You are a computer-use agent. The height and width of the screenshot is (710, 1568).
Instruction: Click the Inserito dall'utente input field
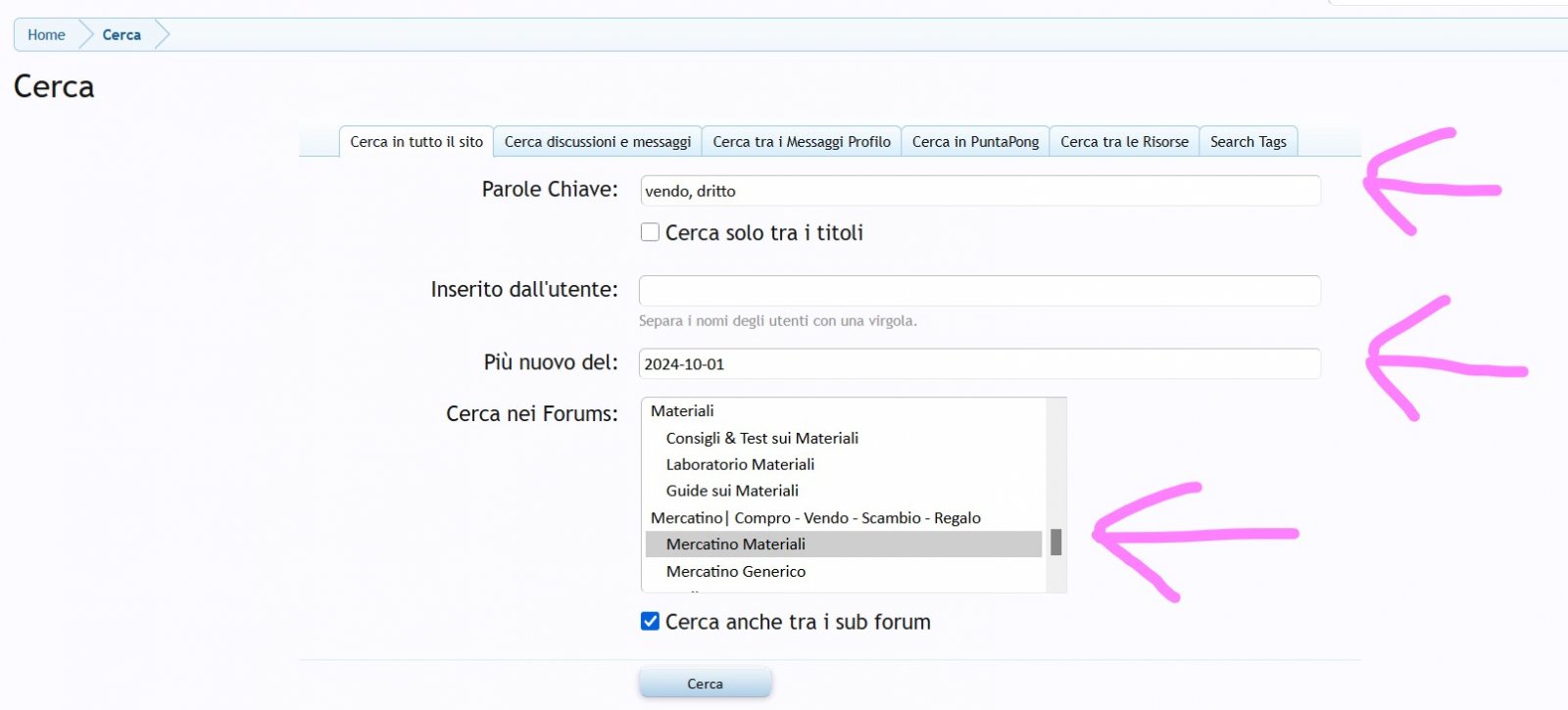pyautogui.click(x=980, y=291)
